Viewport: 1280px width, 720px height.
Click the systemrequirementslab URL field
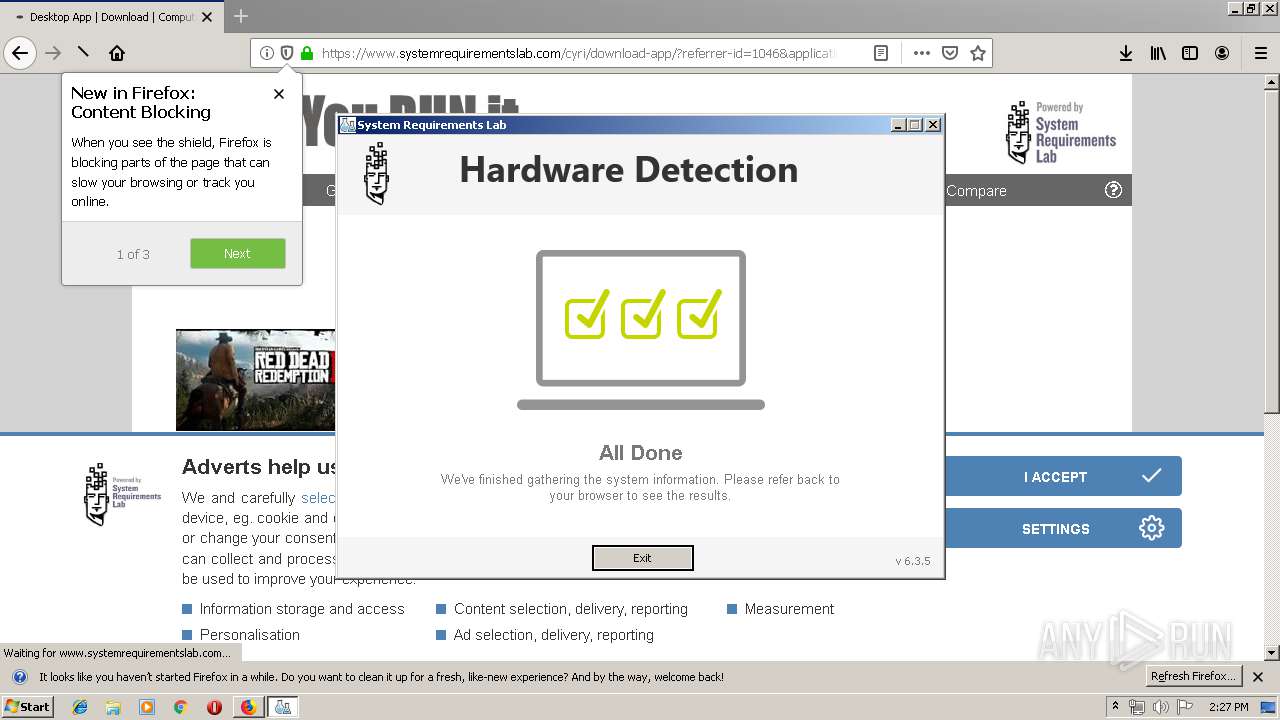(578, 53)
